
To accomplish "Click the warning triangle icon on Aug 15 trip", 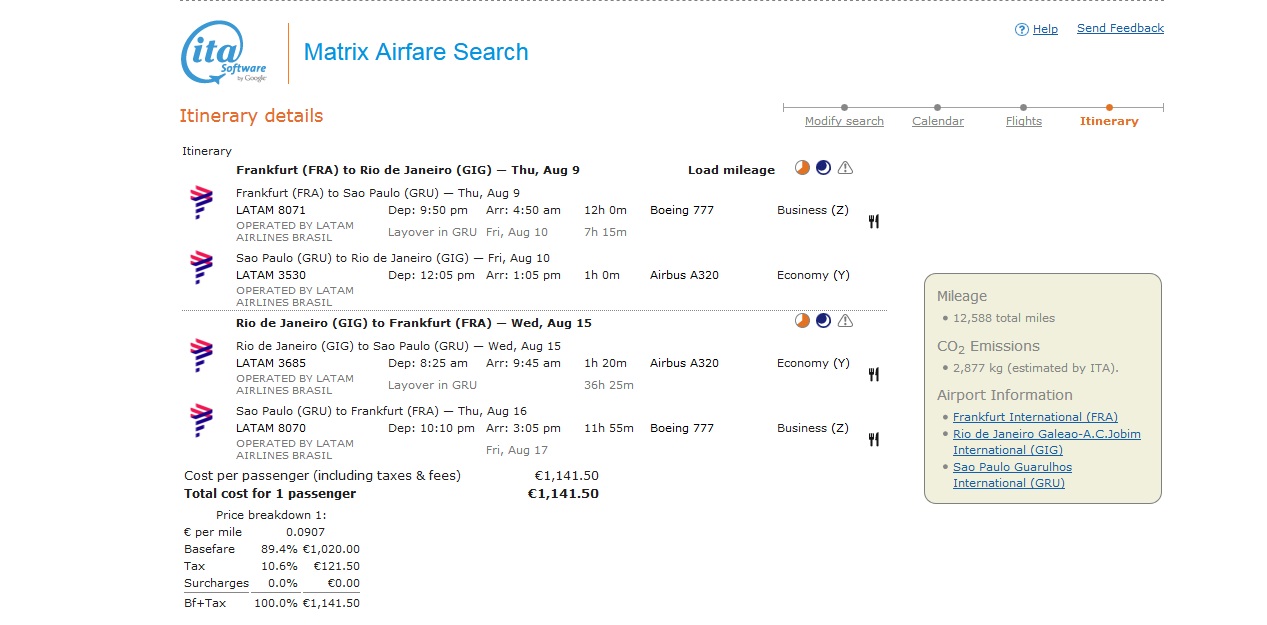I will pos(845,321).
